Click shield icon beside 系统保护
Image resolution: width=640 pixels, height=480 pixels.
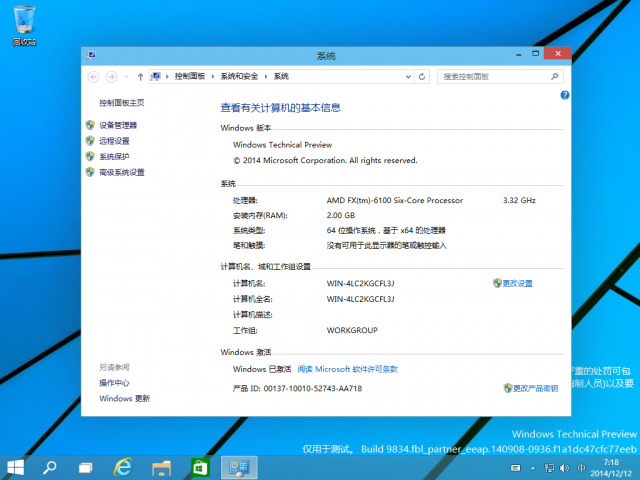coord(90,156)
